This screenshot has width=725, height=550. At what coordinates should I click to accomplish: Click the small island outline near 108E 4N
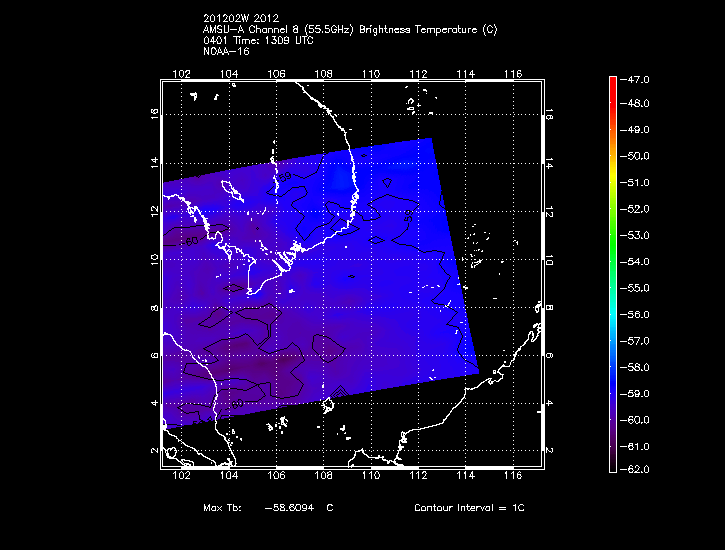click(328, 405)
